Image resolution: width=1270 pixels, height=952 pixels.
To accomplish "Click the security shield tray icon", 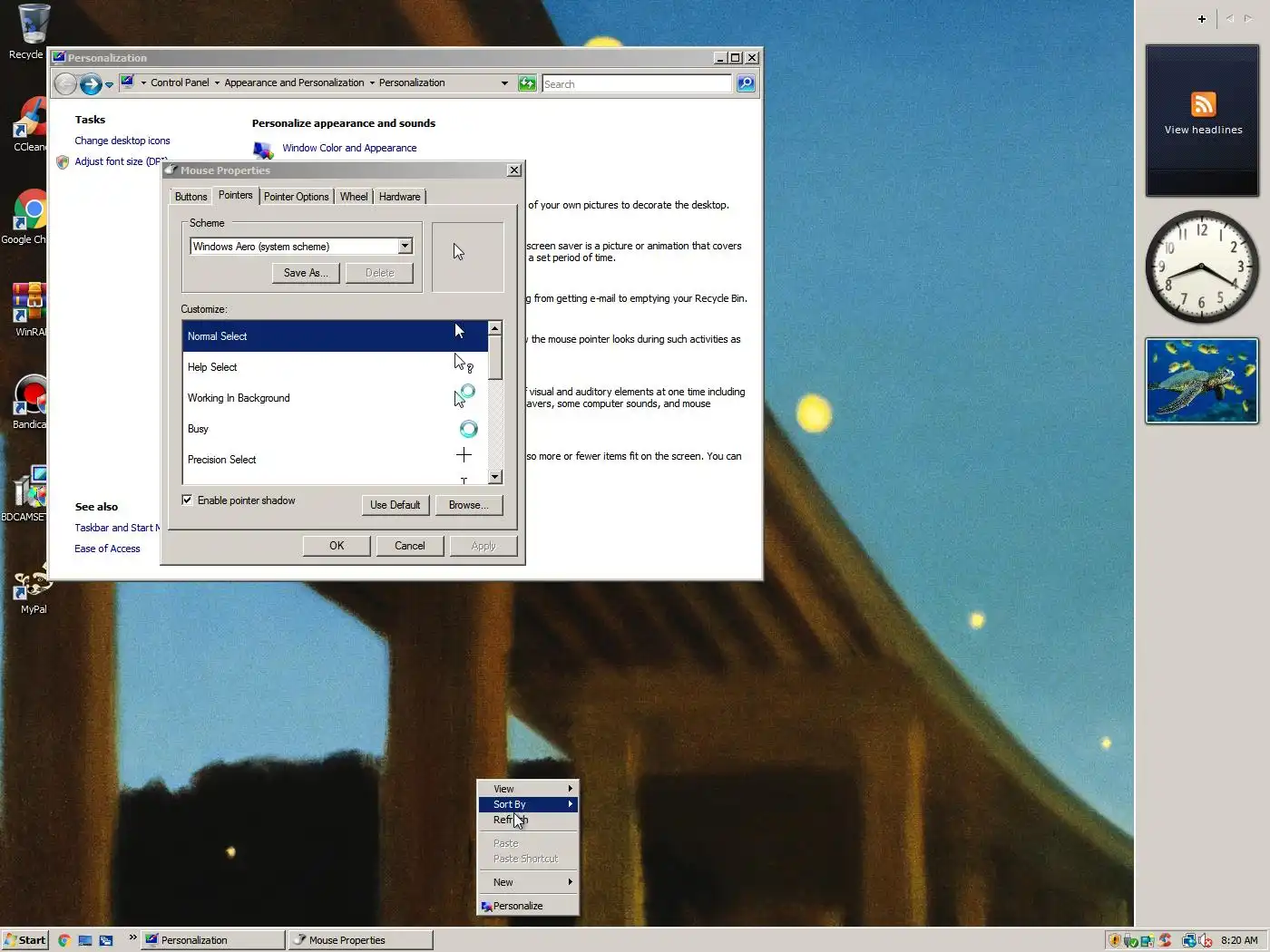I will point(1114,940).
